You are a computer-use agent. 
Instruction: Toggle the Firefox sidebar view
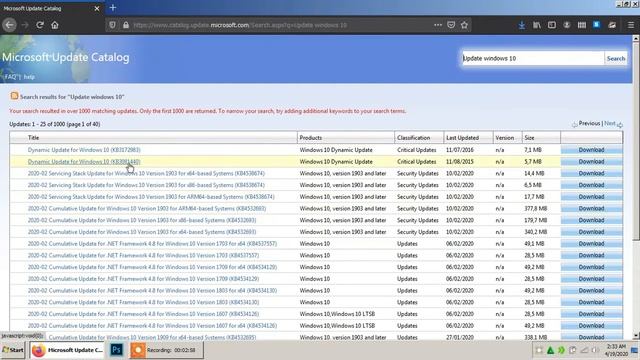(x=552, y=25)
